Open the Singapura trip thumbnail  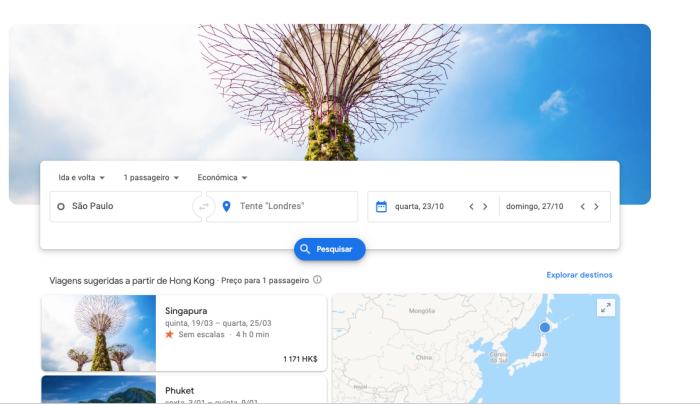pyautogui.click(x=99, y=333)
